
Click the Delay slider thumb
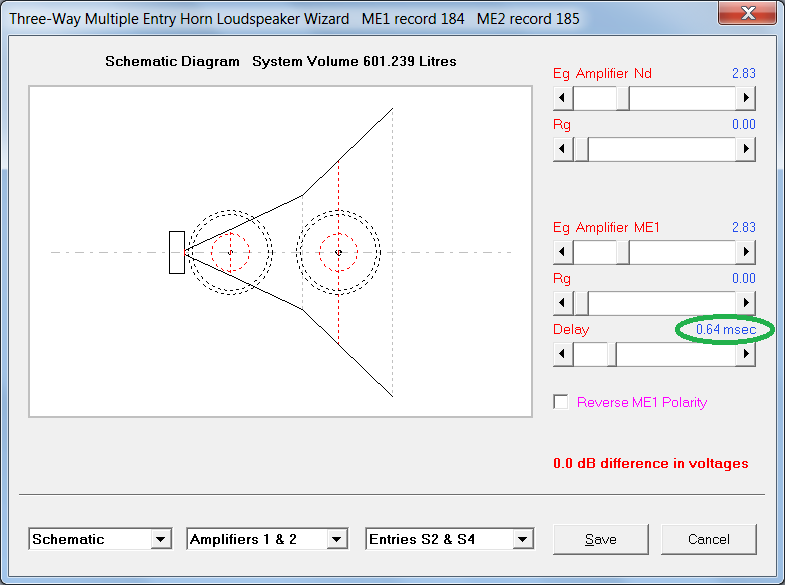click(612, 354)
